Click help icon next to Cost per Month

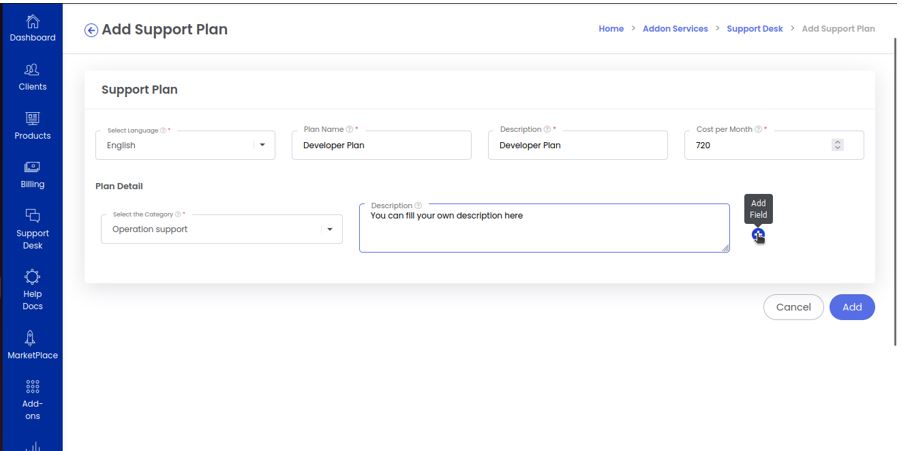[758, 129]
